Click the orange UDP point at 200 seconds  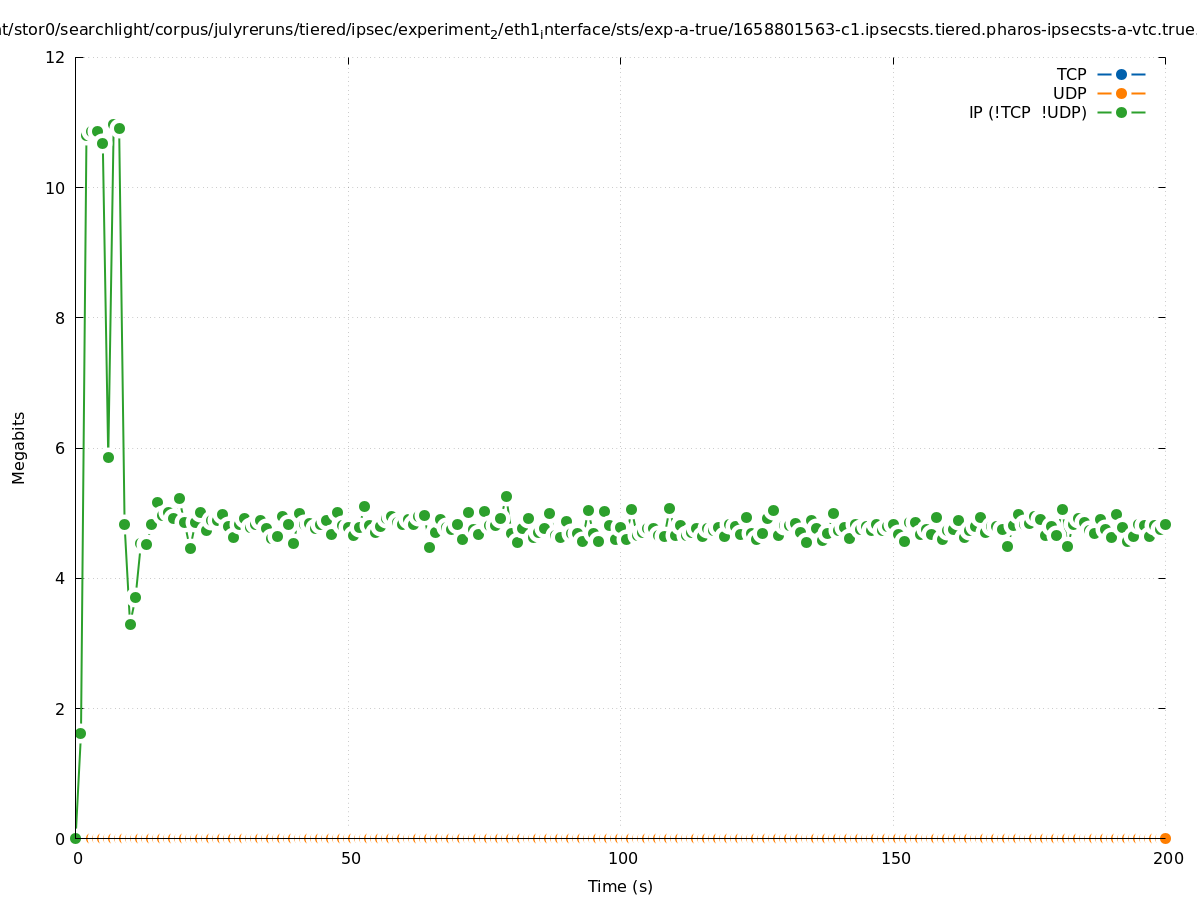tap(1165, 838)
